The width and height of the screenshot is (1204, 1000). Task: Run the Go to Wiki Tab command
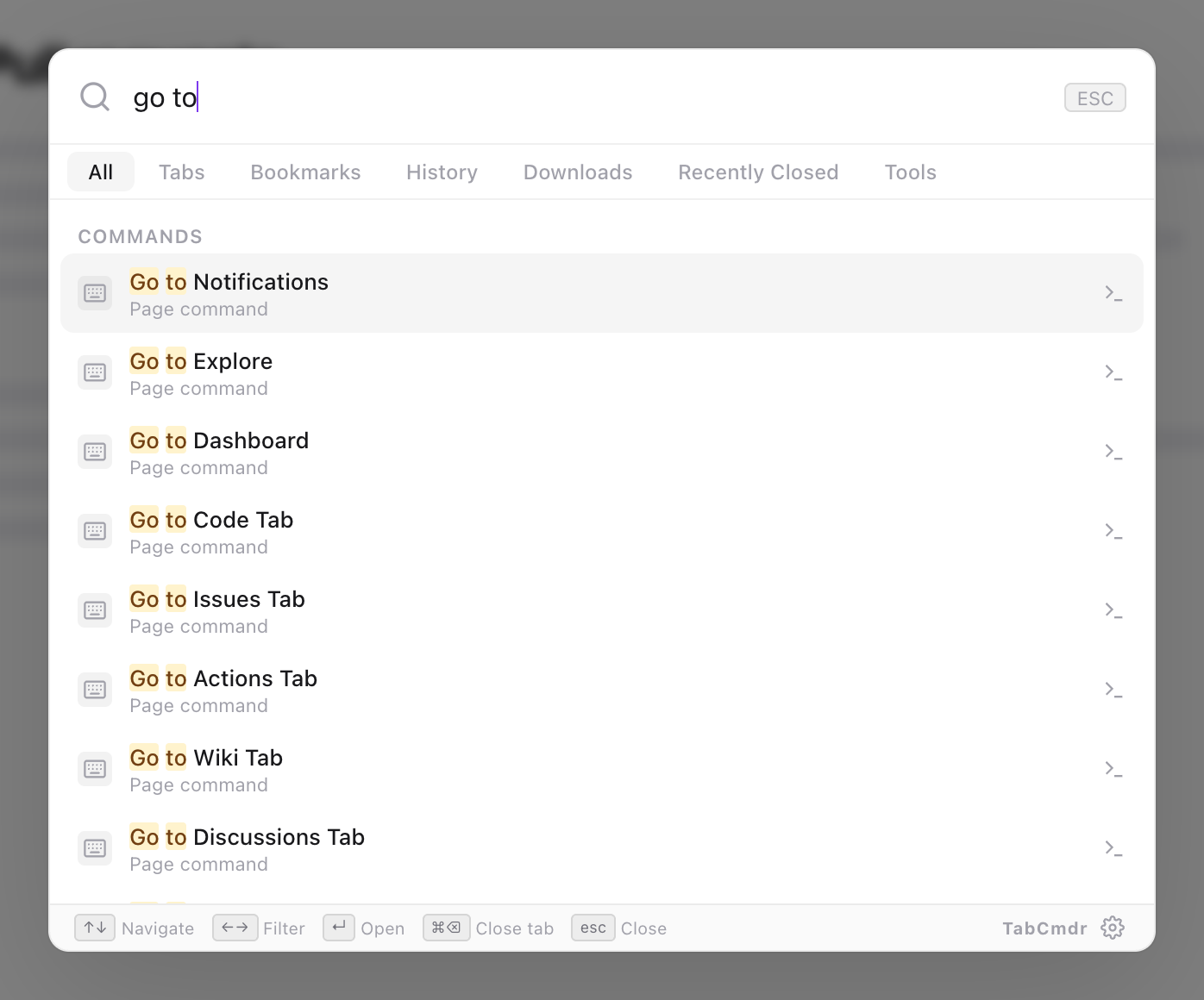click(x=602, y=769)
